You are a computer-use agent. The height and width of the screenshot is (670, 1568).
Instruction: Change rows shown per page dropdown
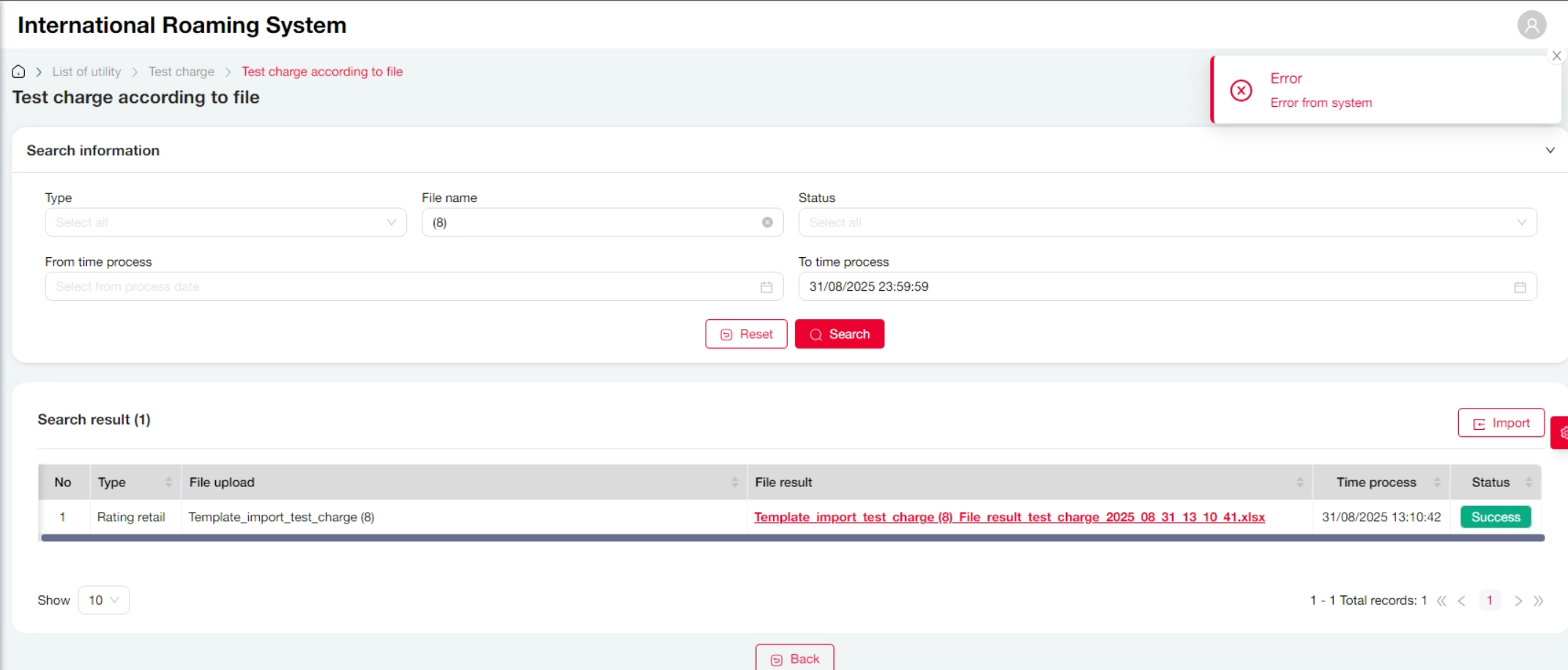click(x=103, y=600)
